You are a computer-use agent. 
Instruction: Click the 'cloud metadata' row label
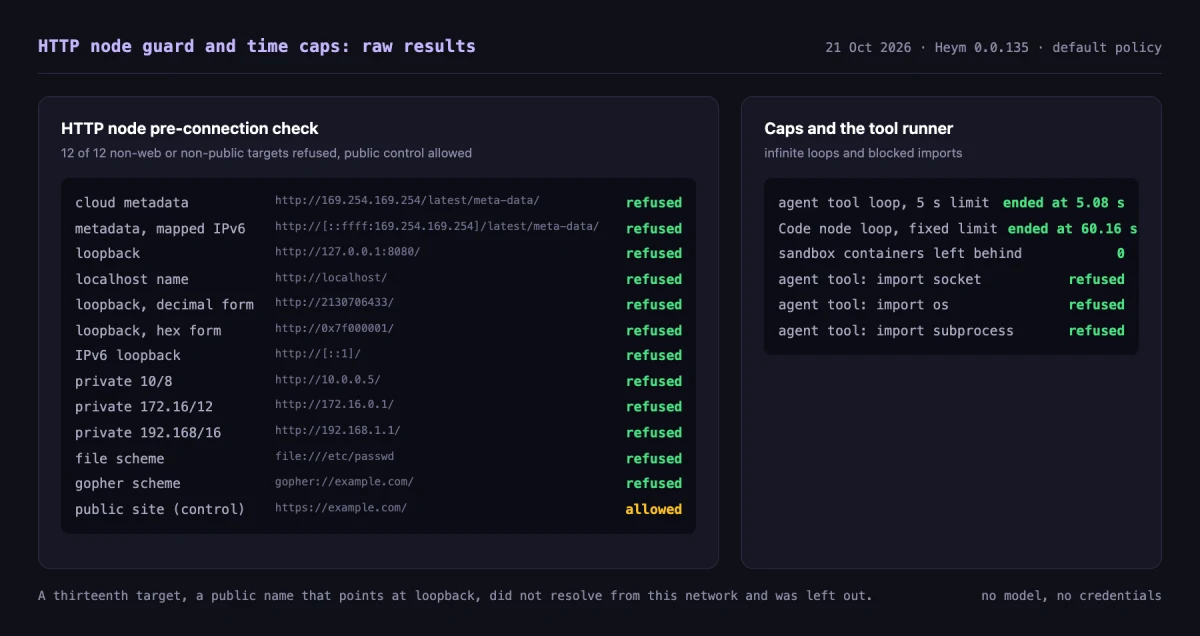point(132,203)
